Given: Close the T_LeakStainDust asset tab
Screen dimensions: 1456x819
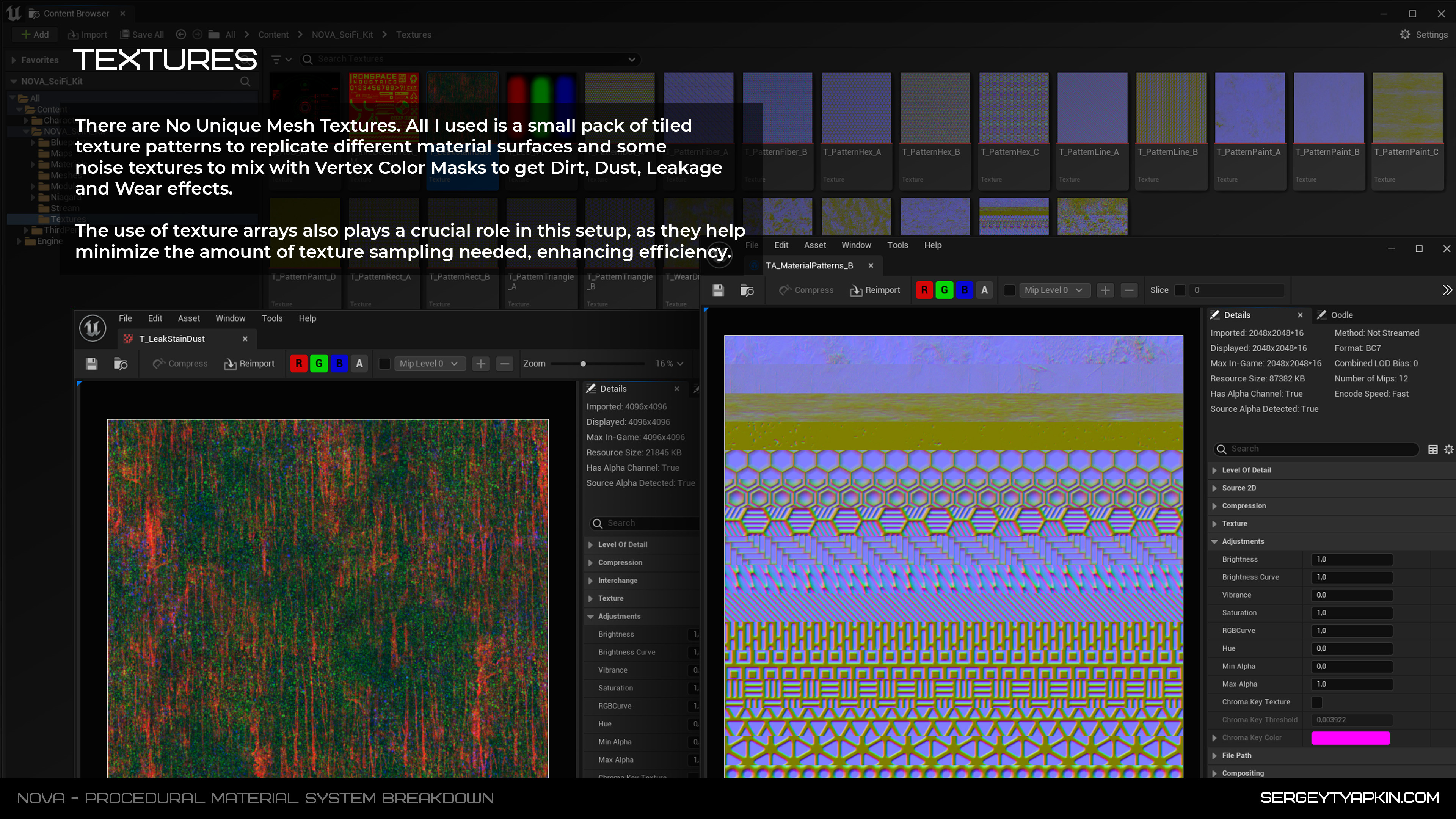Looking at the screenshot, I should click(245, 339).
